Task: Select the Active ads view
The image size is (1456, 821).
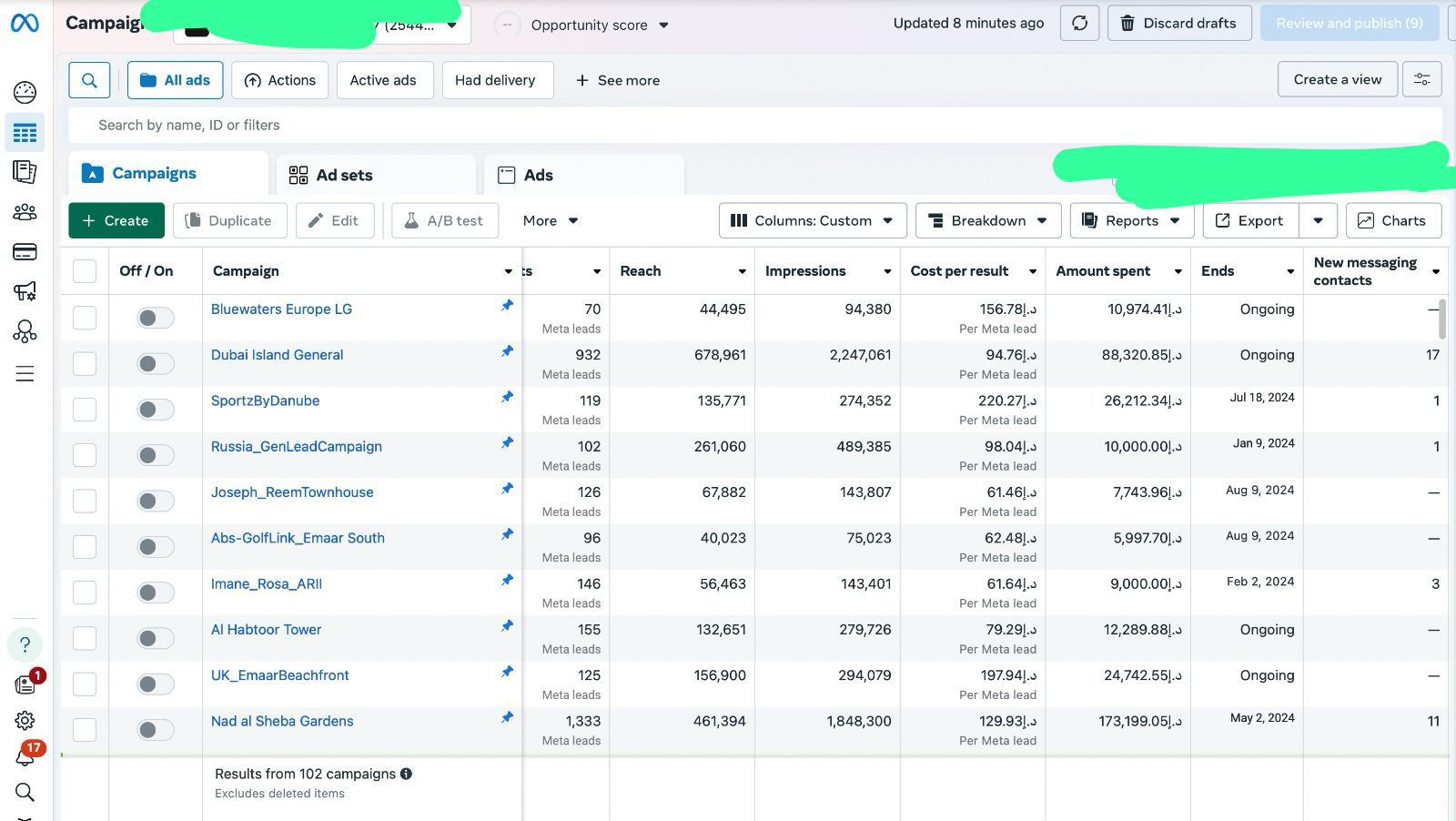Action: 383,80
